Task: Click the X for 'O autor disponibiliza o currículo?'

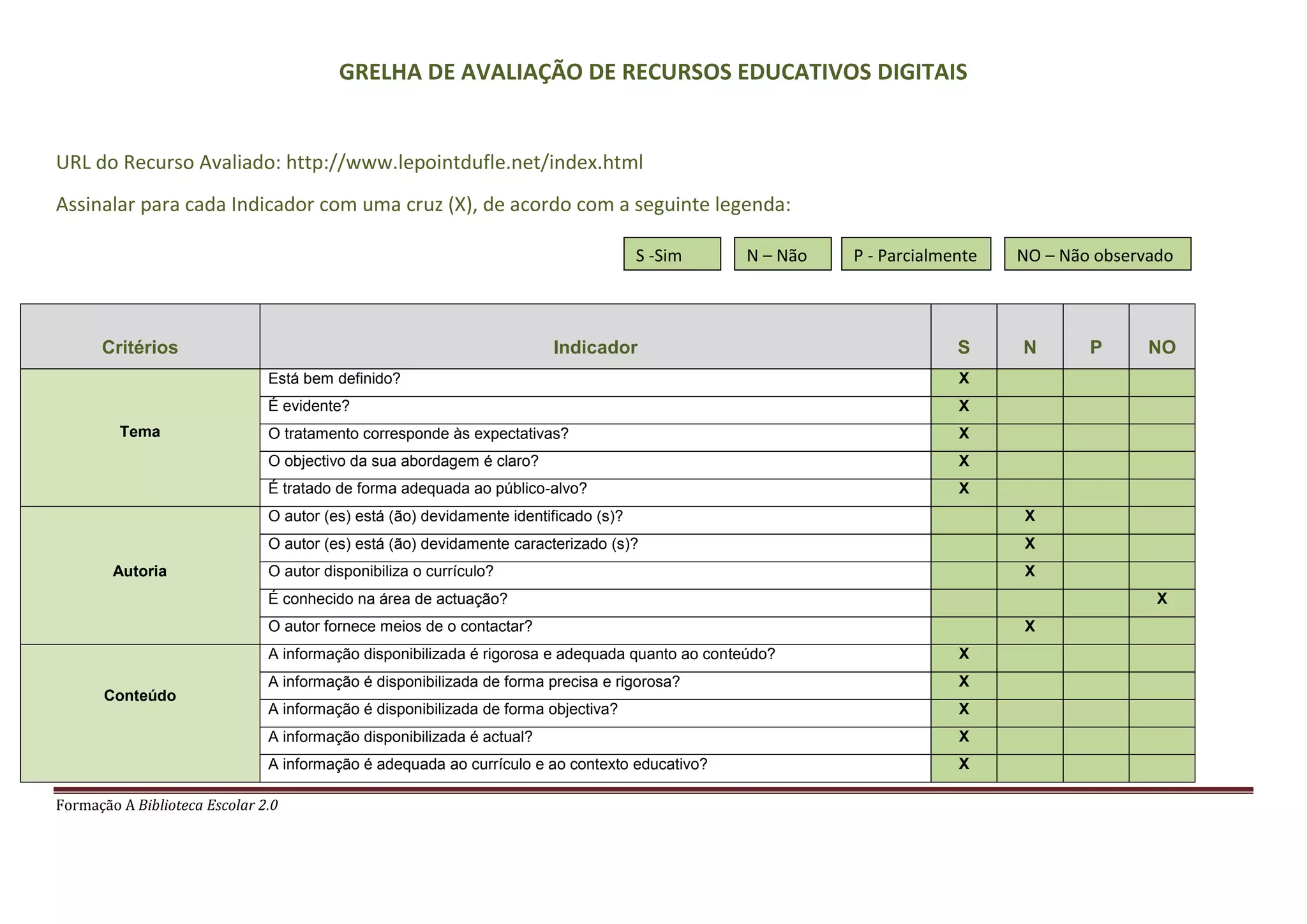Action: pyautogui.click(x=1029, y=572)
